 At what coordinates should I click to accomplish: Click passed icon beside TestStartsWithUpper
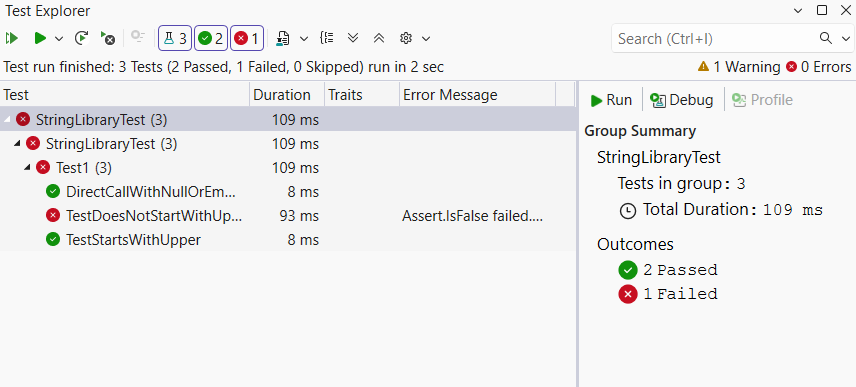coord(53,239)
